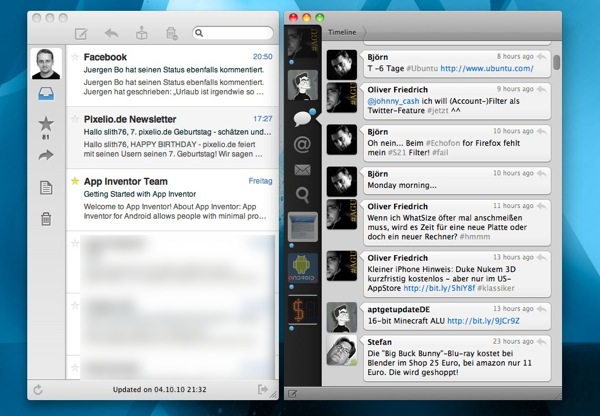The height and width of the screenshot is (416, 600).
Task: Click the #Echofon hashtag
Action: pos(443,143)
